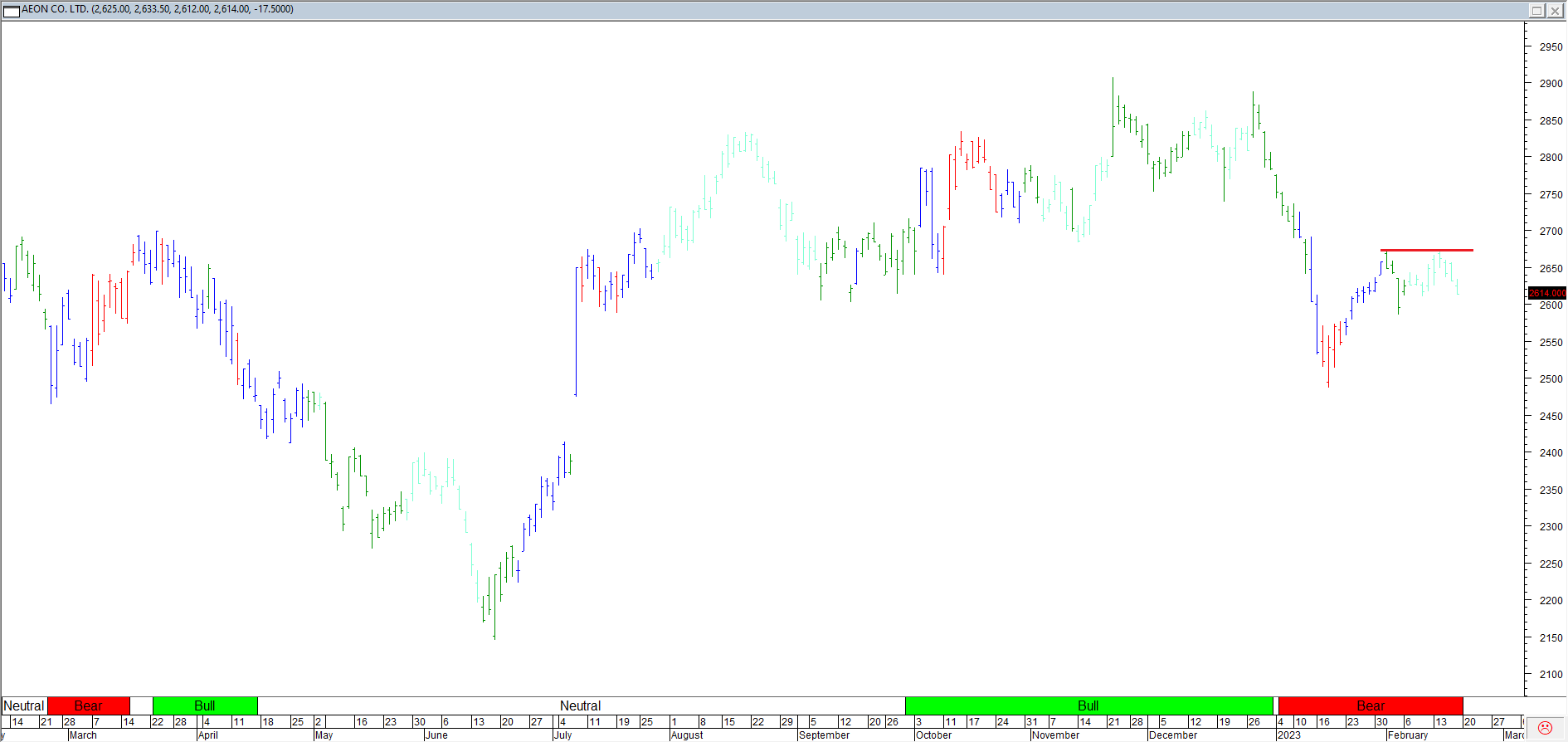This screenshot has height=742, width=1568.
Task: Click the April month label
Action: [x=208, y=735]
